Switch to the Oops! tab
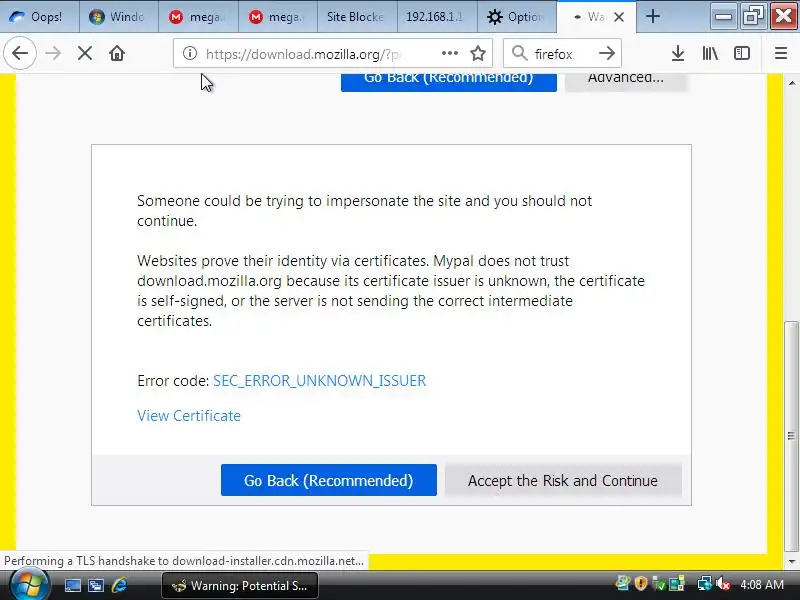 point(40,17)
